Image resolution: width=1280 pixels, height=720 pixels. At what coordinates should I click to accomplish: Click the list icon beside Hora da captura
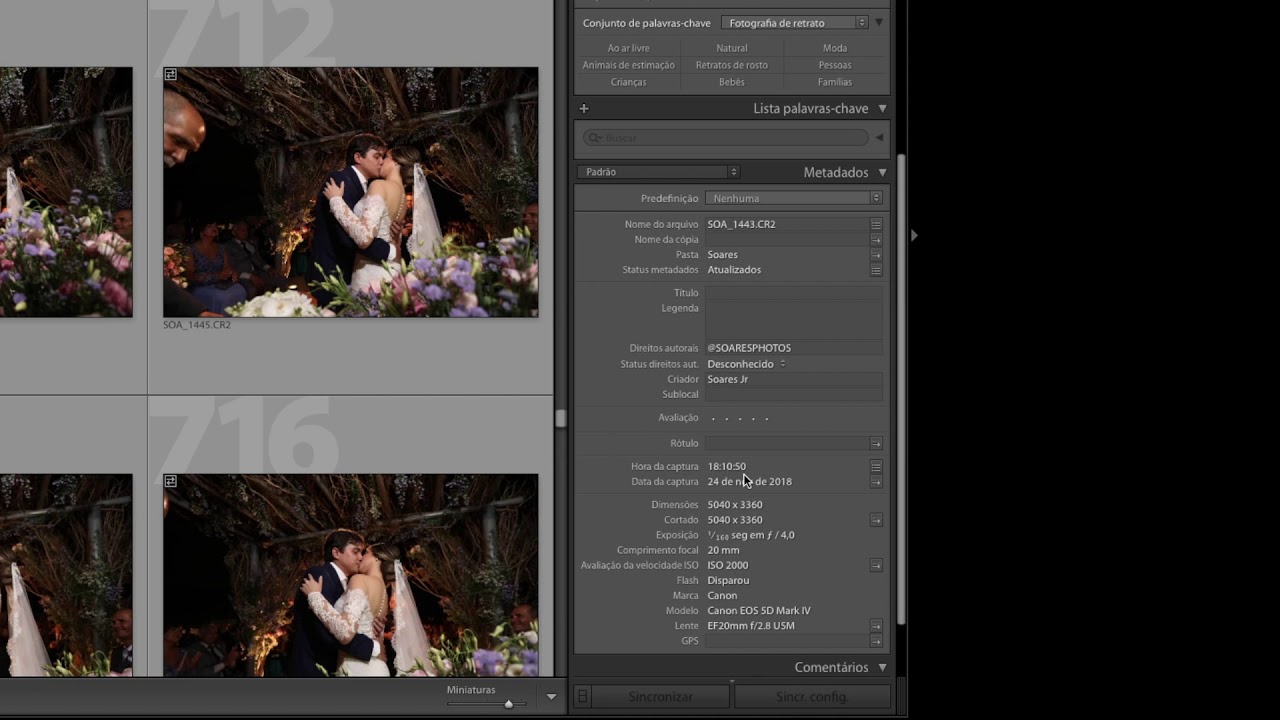876,466
